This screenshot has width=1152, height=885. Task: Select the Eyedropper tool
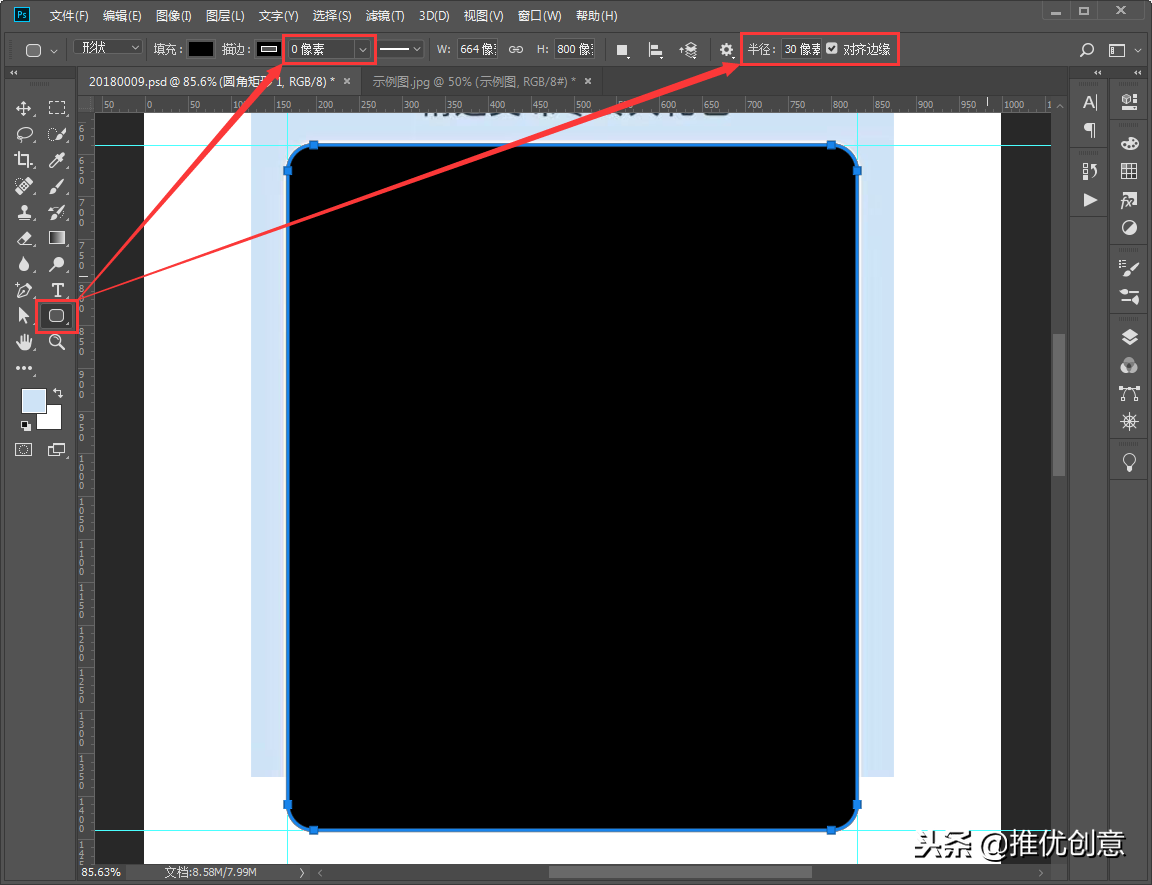(57, 160)
